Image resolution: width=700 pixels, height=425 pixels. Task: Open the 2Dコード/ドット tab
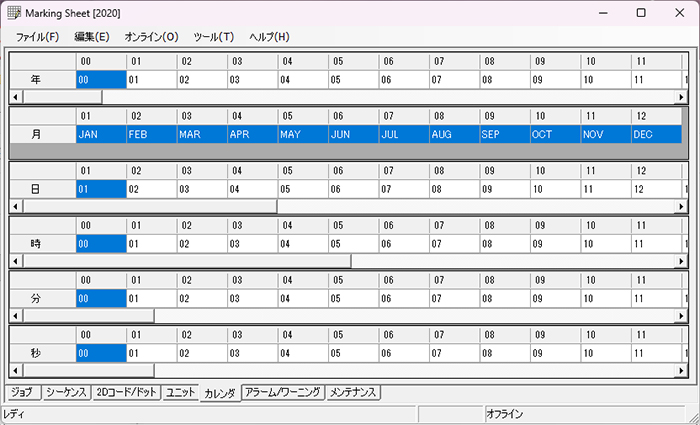[127, 393]
